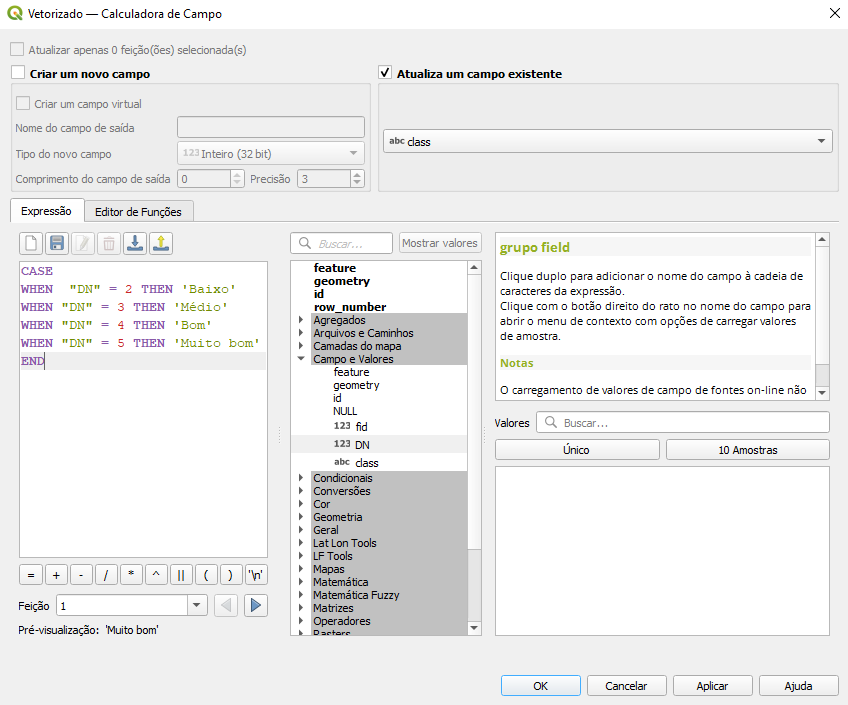Click the Cancelar button

click(x=626, y=686)
